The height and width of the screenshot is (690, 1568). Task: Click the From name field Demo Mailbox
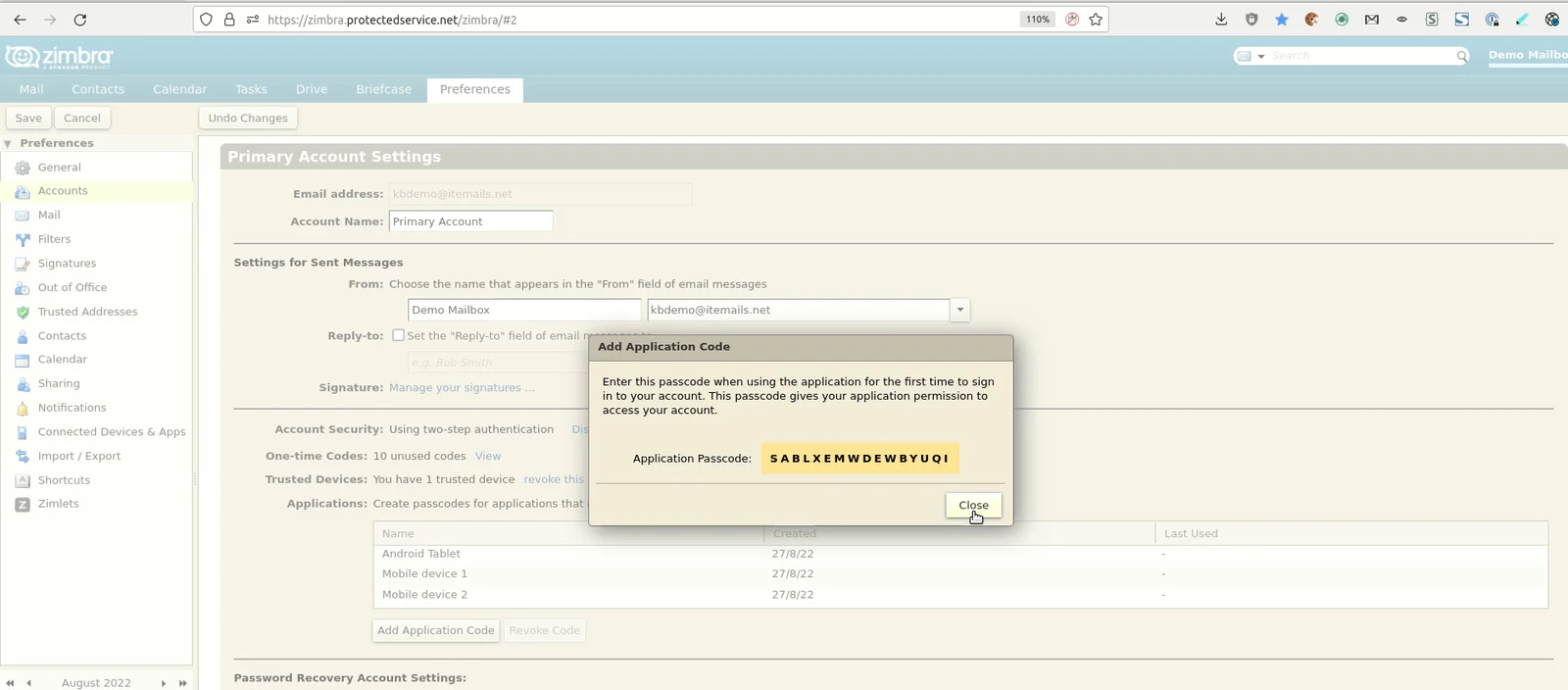[524, 310]
